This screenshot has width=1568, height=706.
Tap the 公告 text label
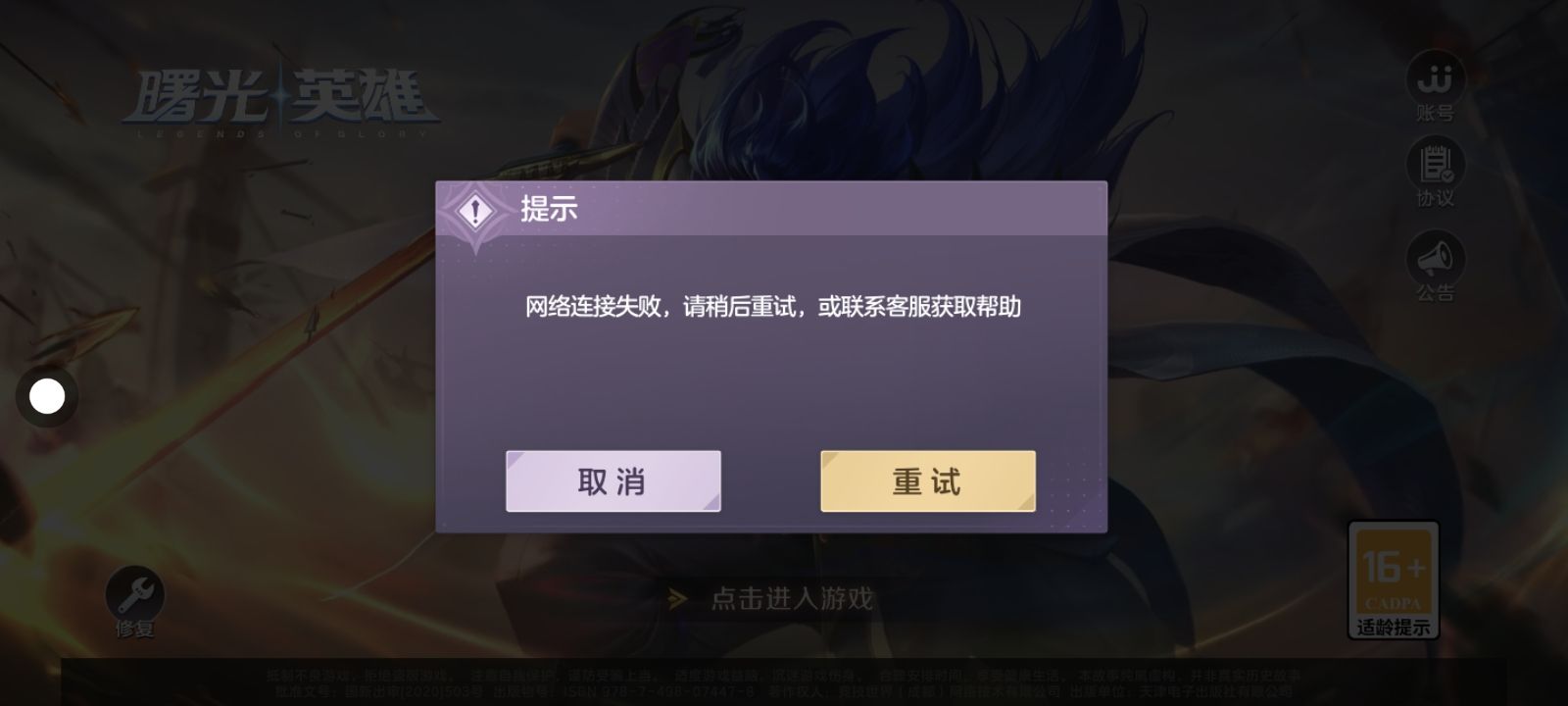tap(1435, 293)
